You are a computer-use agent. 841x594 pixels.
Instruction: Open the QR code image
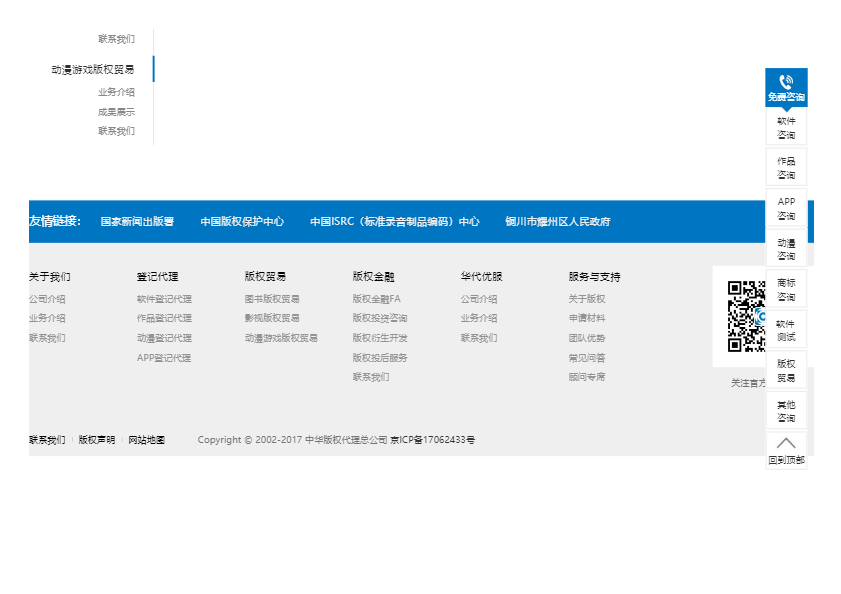click(746, 316)
